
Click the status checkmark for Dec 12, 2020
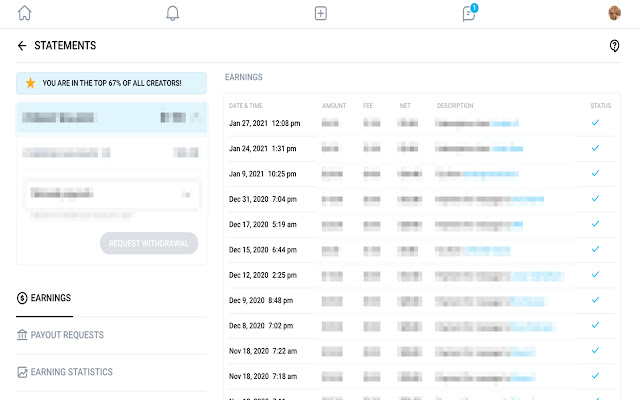pyautogui.click(x=596, y=274)
